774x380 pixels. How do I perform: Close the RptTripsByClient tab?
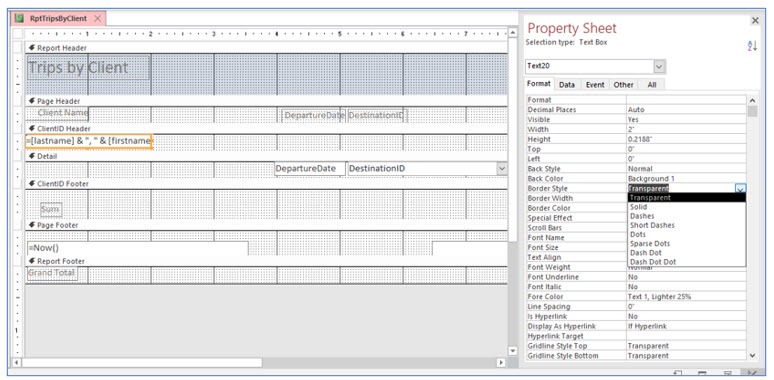(97, 18)
